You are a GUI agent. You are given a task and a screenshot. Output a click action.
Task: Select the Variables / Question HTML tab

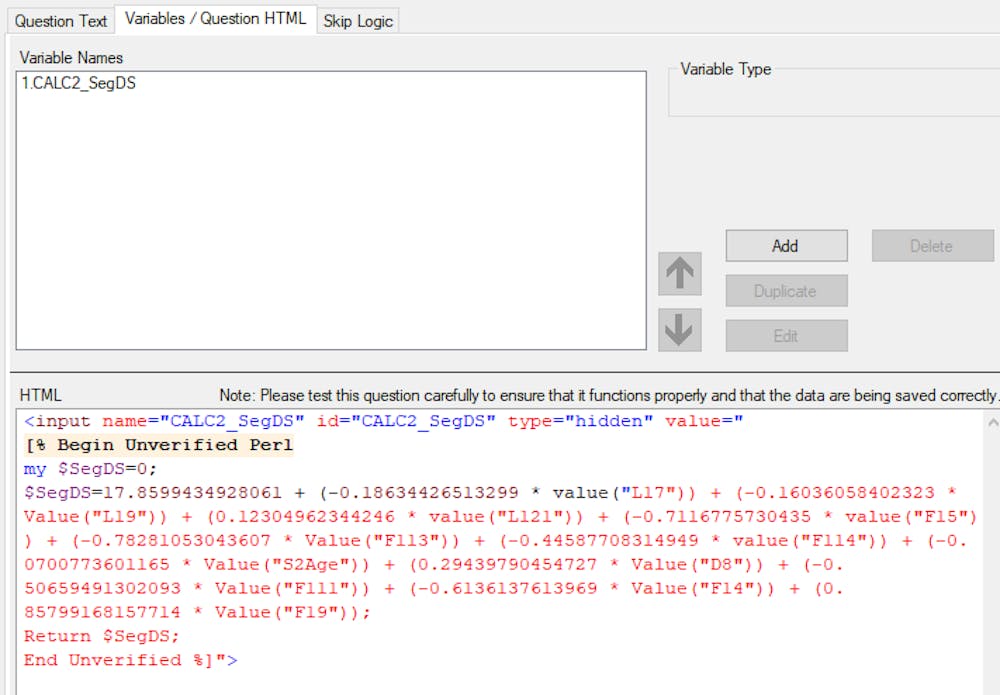tap(216, 17)
